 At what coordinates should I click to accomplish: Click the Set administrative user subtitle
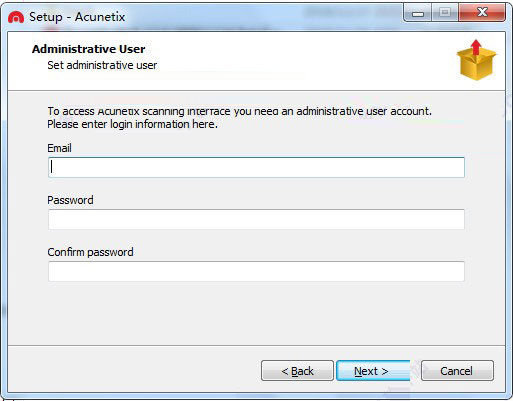click(x=102, y=65)
